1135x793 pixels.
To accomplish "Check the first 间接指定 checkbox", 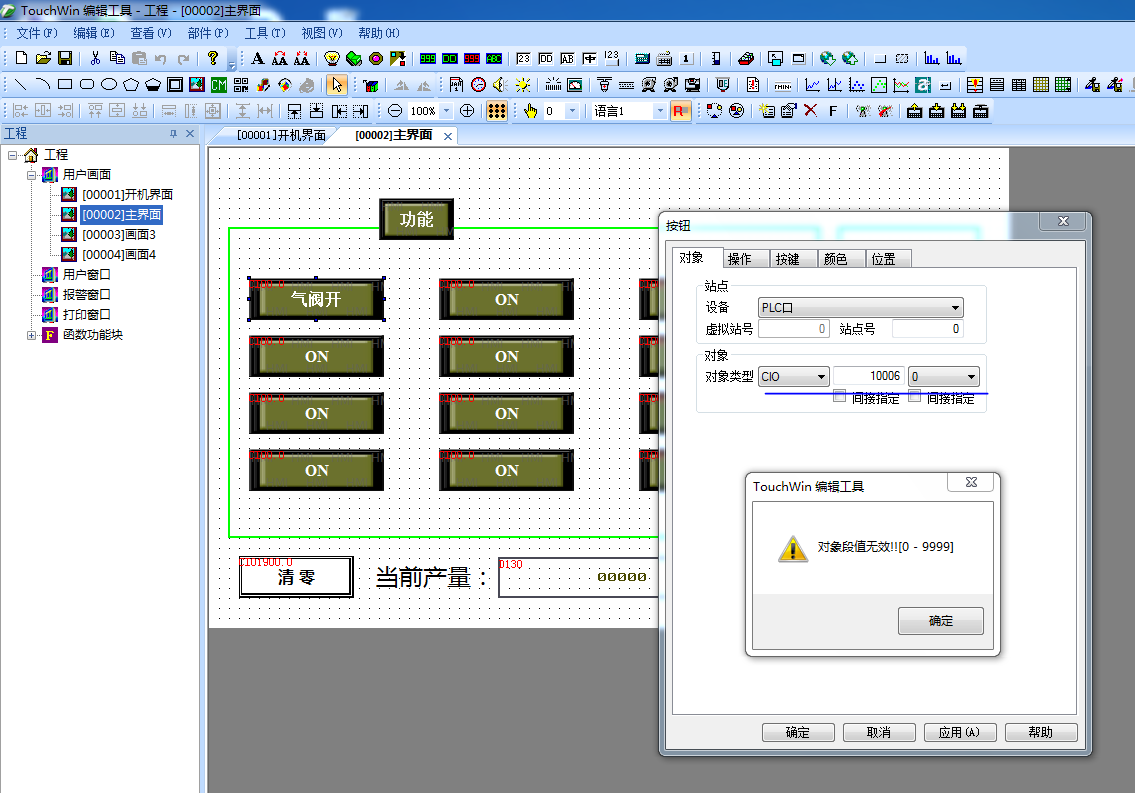I will 840,396.
